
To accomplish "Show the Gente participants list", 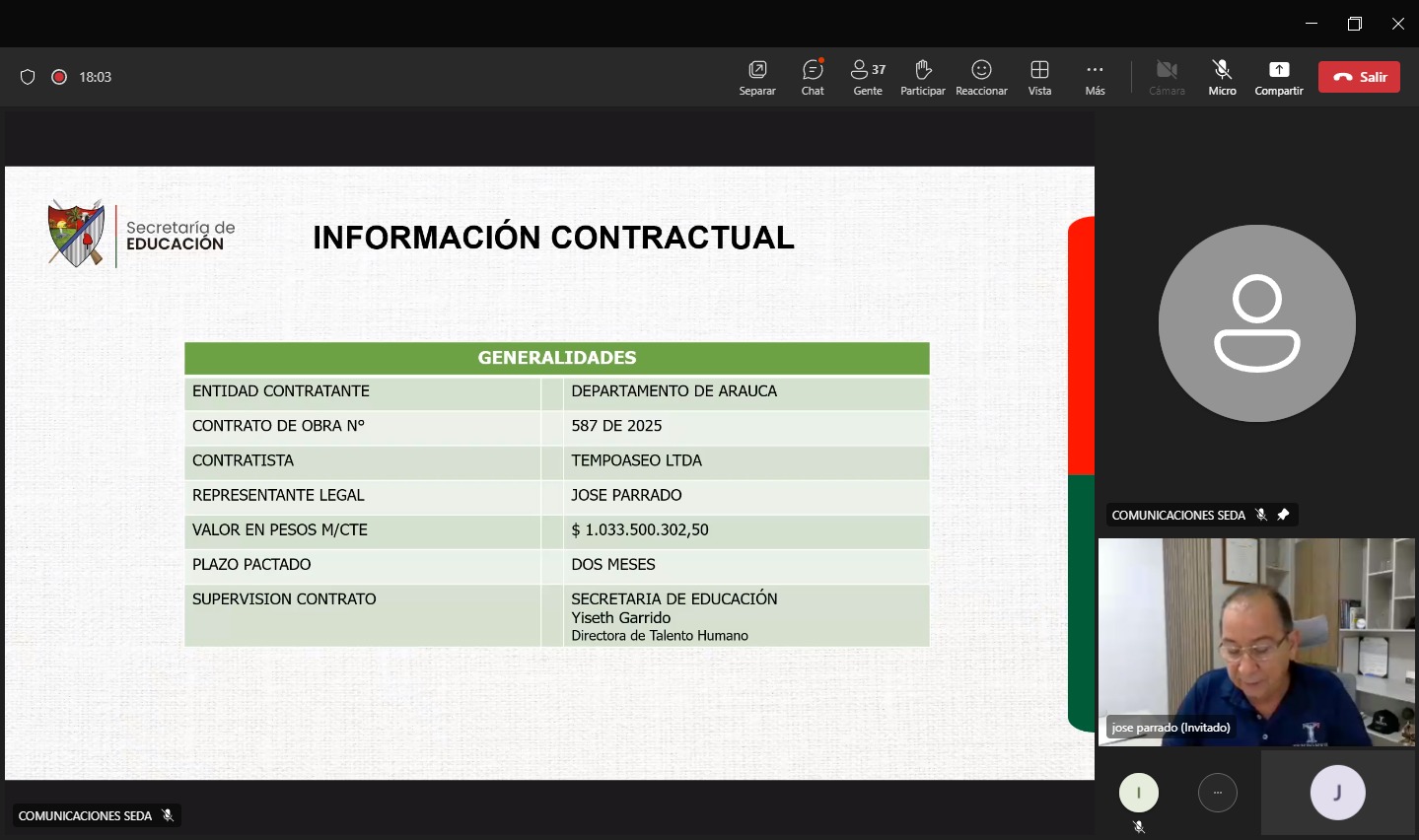I will pyautogui.click(x=868, y=77).
